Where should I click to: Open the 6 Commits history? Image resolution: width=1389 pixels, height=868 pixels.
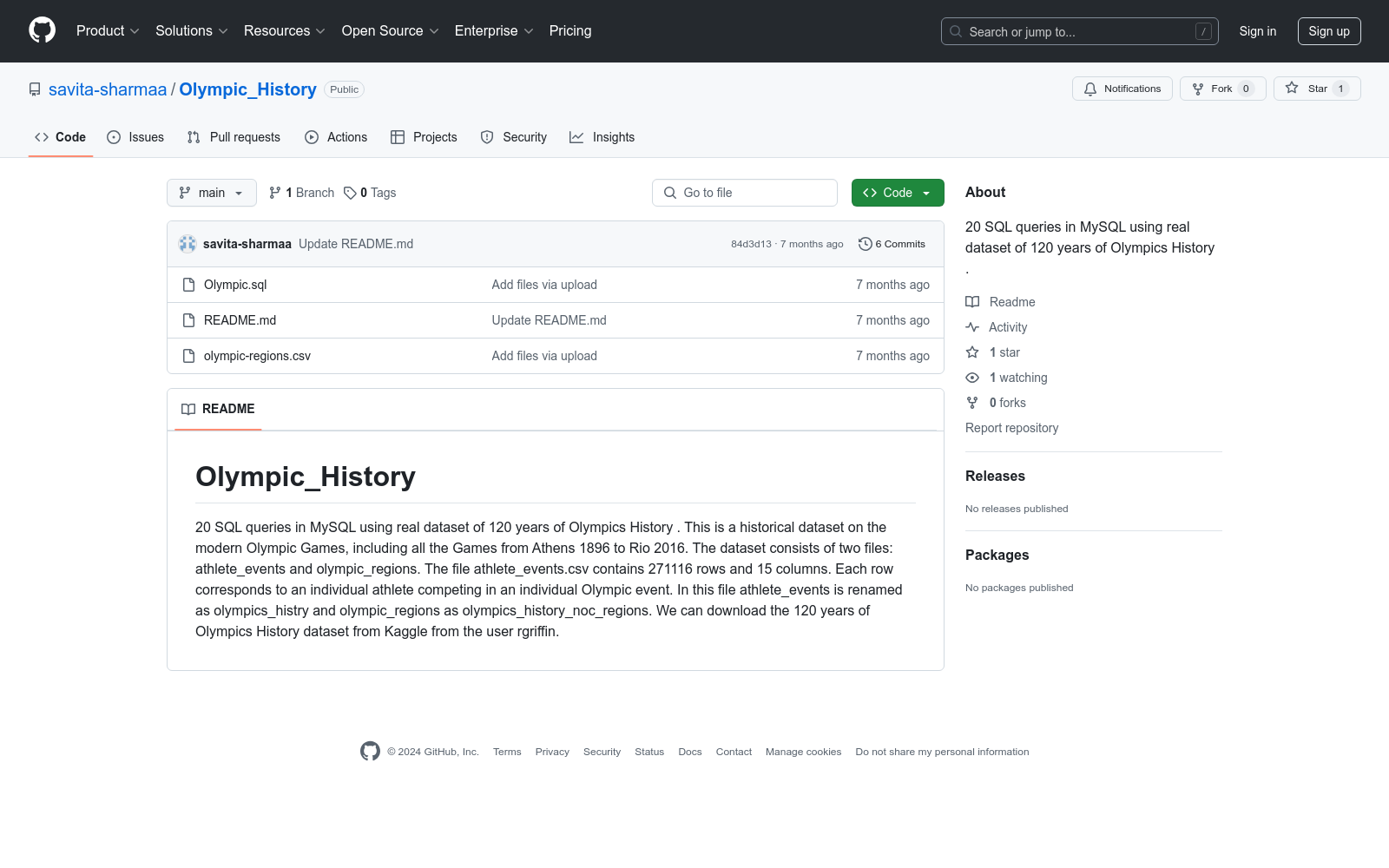click(892, 244)
